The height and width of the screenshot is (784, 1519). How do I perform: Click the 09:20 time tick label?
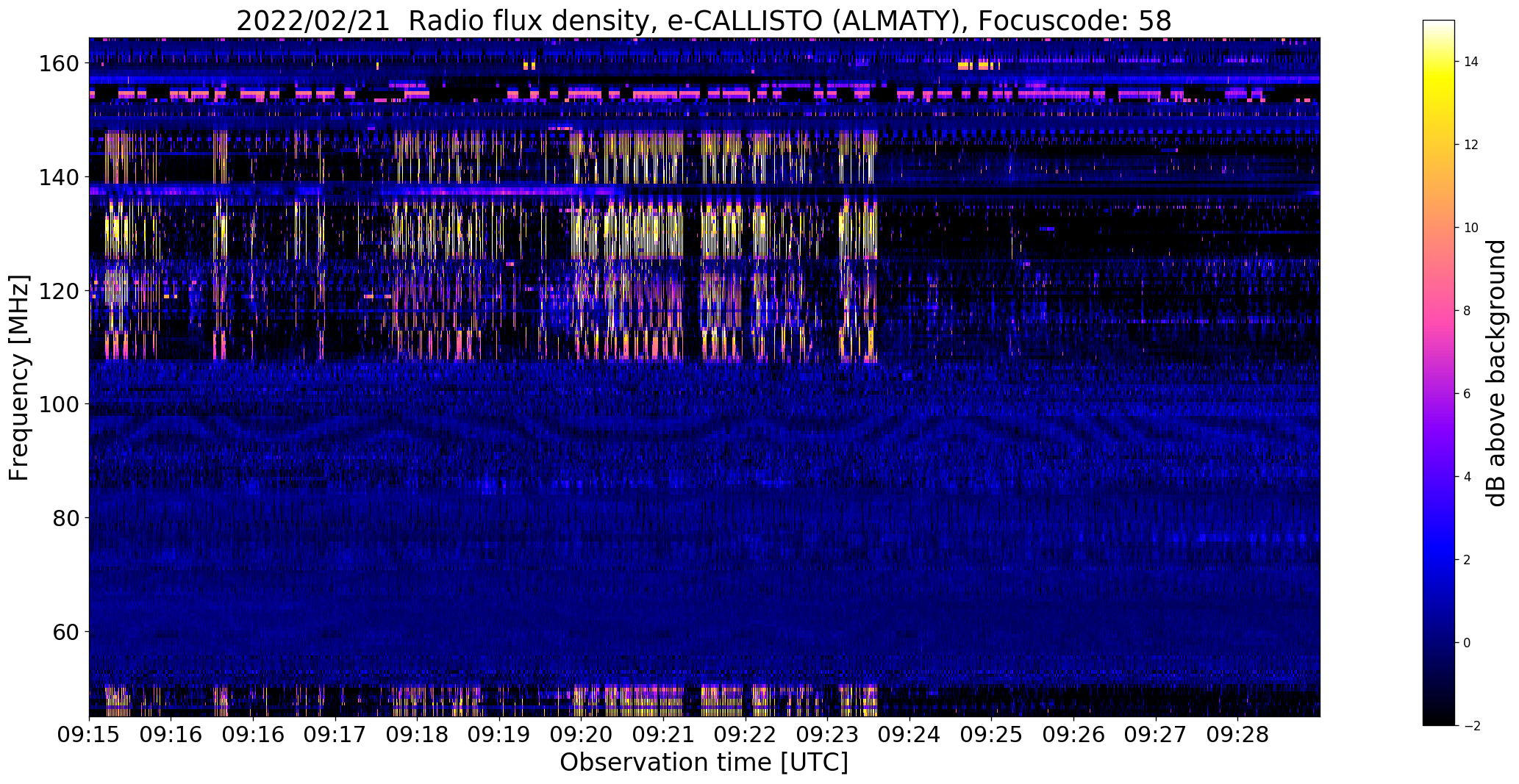582,735
